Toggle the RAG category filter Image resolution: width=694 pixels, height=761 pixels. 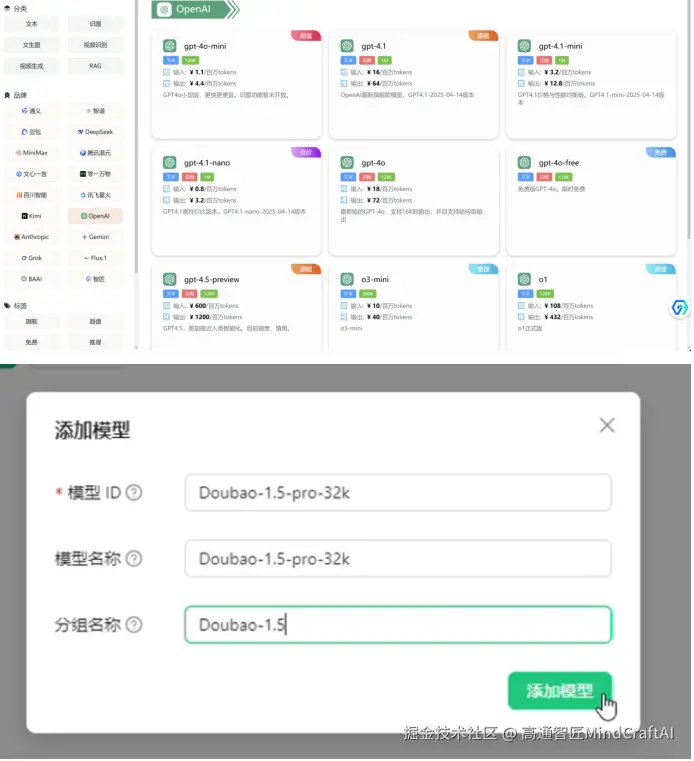pos(95,66)
